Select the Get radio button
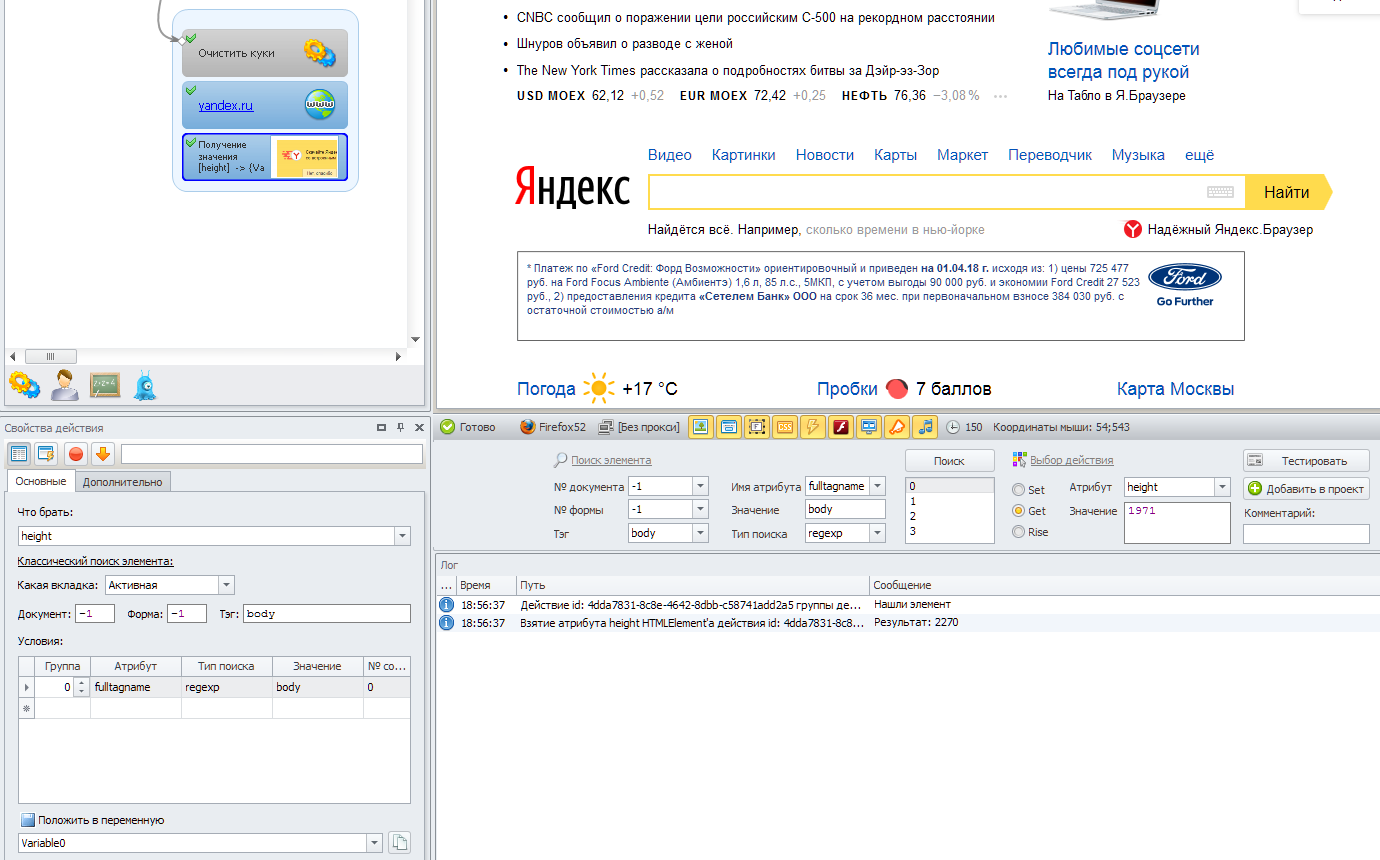This screenshot has height=860, width=1380. 1019,511
